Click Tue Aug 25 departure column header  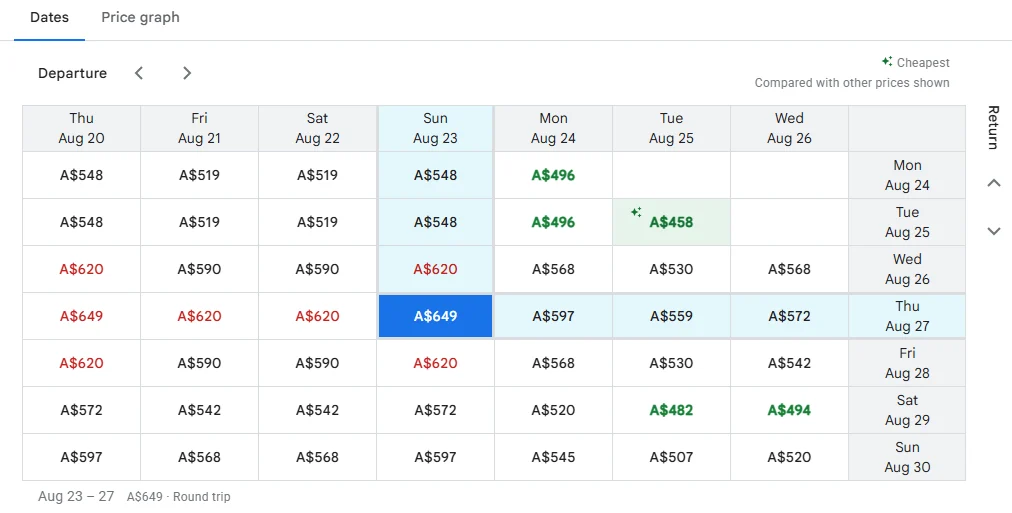pos(671,128)
